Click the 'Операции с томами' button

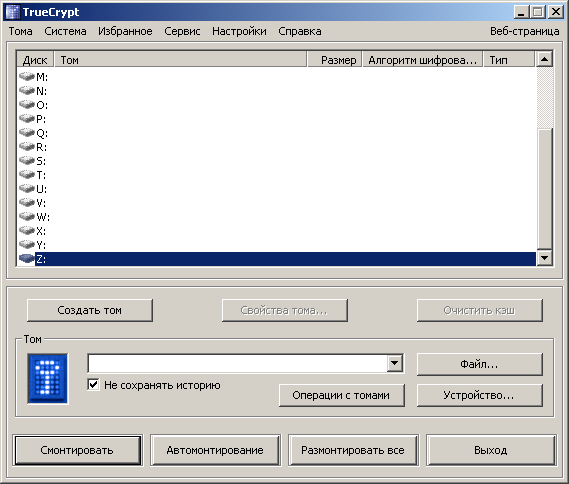click(341, 395)
